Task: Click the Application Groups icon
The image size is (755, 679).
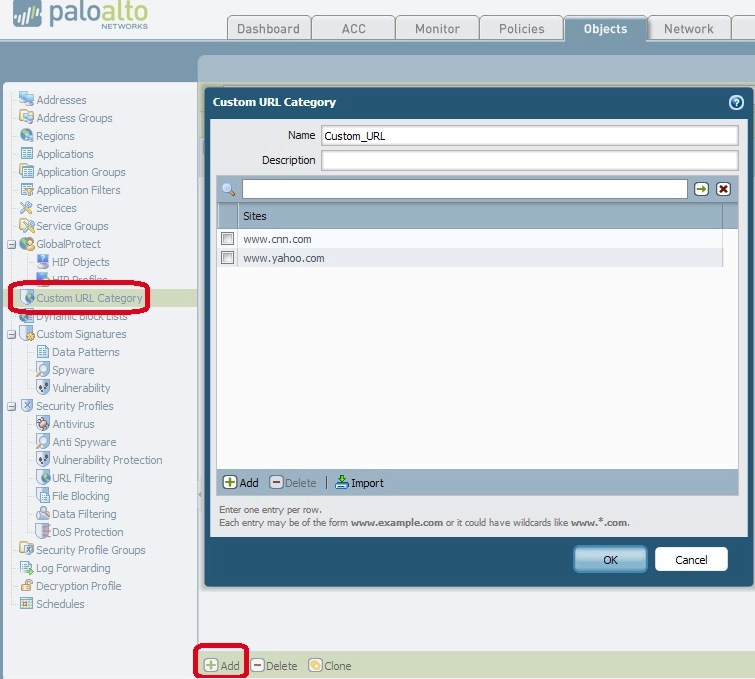Action: (26, 171)
